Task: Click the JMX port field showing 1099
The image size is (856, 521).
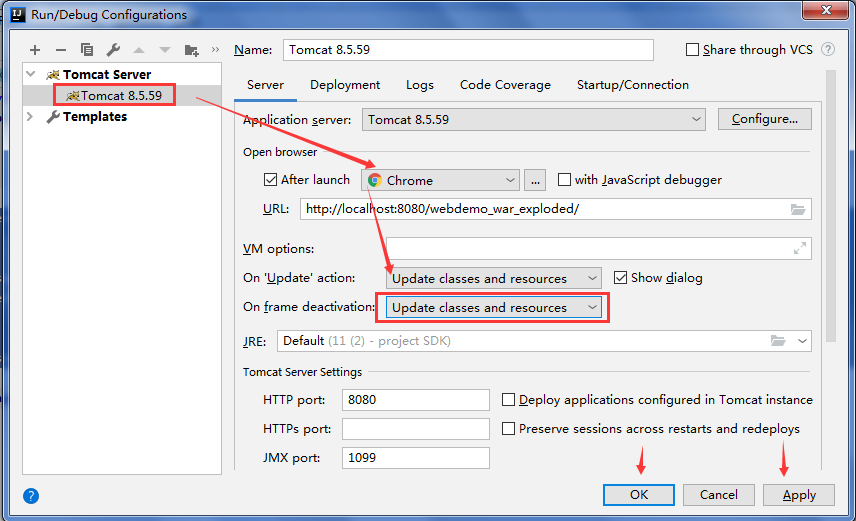Action: [x=416, y=458]
